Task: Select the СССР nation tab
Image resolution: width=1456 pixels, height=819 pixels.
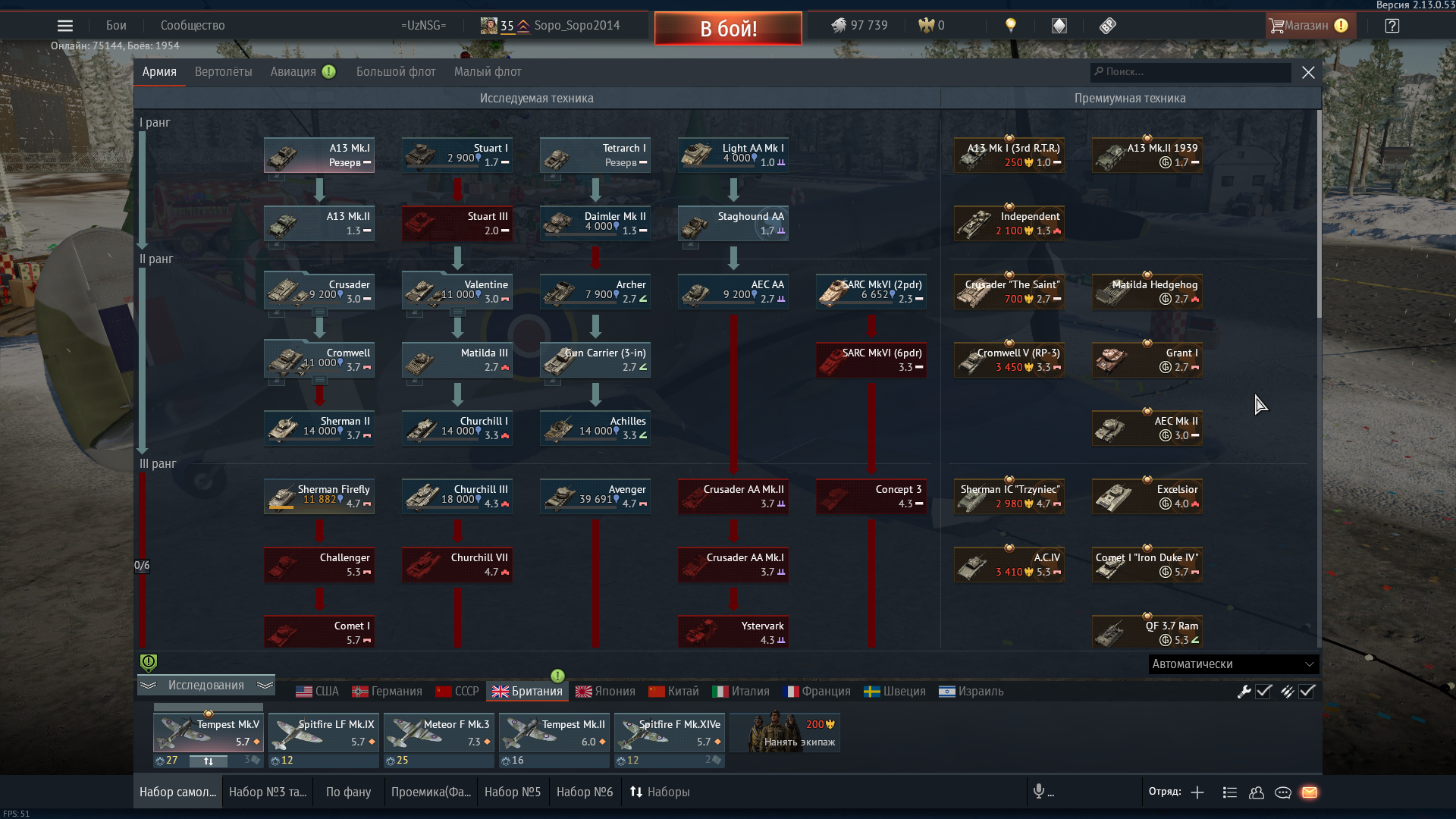Action: 457,692
